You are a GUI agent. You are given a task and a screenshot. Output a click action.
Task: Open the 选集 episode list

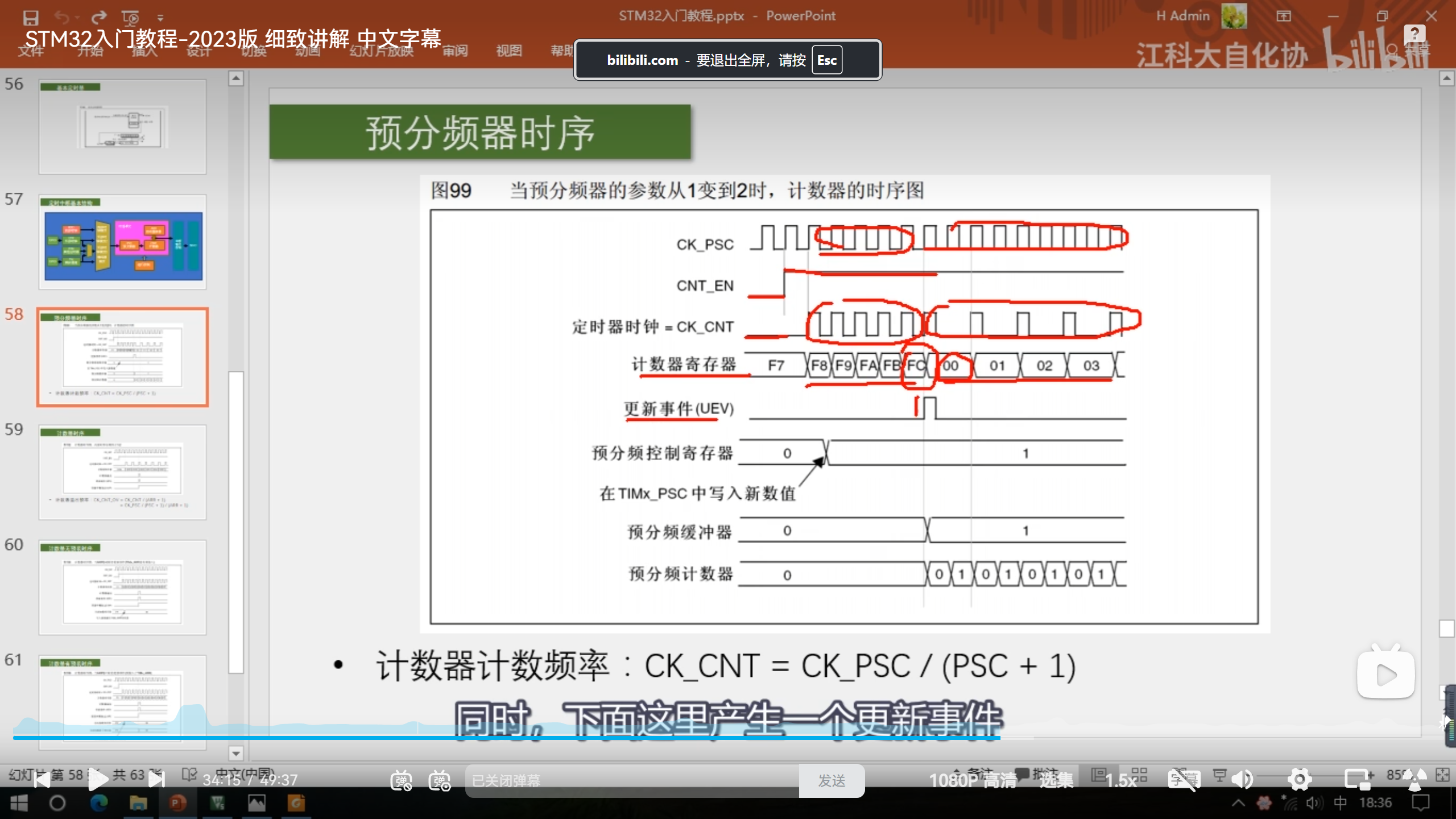coord(1056,780)
